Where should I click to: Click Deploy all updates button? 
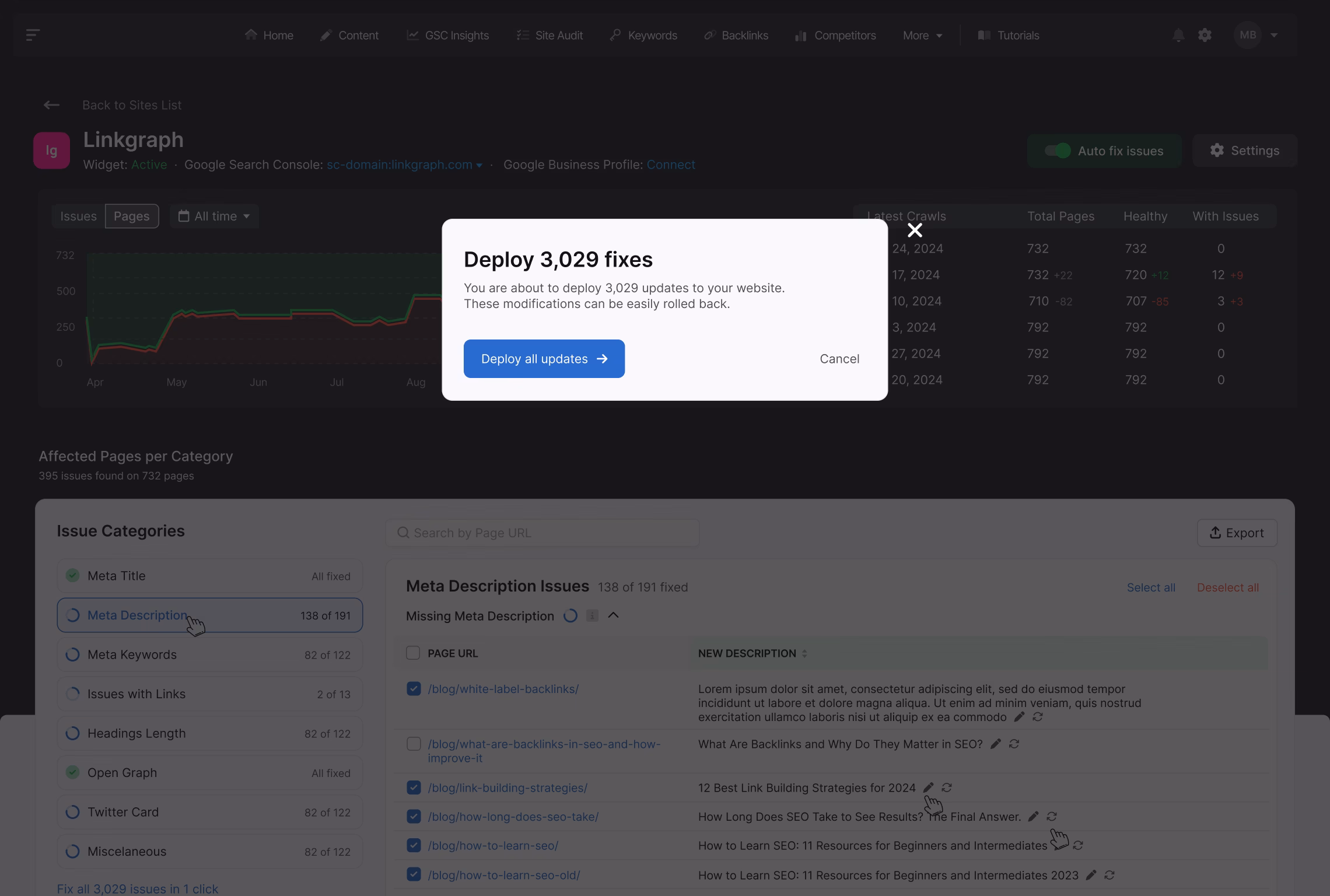click(544, 359)
